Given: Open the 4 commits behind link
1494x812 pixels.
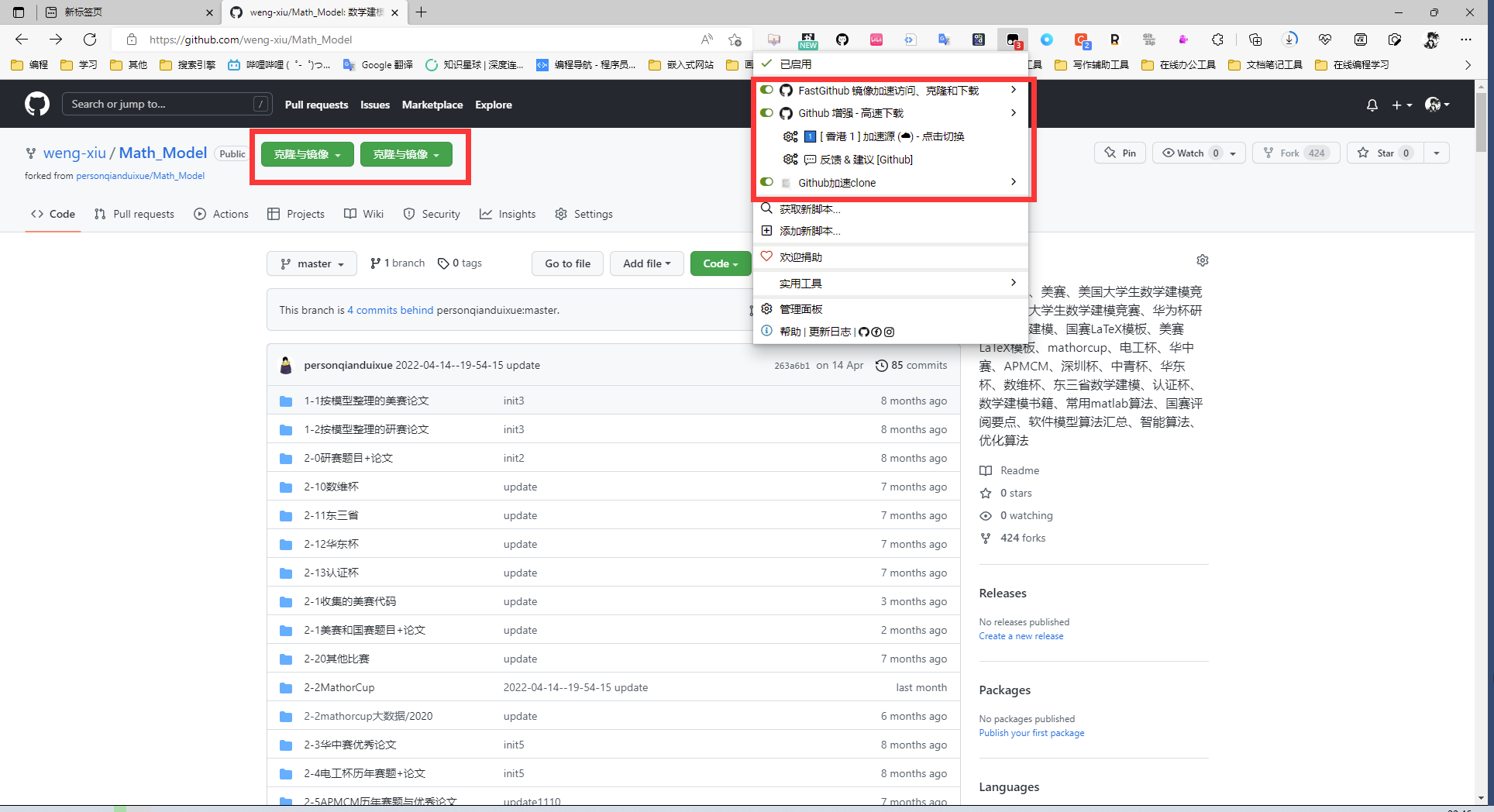Looking at the screenshot, I should (391, 310).
